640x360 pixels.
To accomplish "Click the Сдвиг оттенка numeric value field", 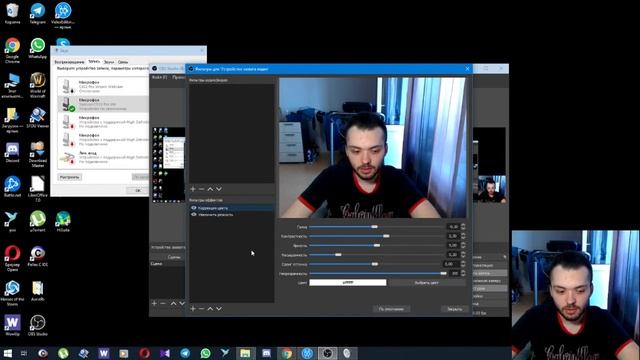I will [x=452, y=264].
